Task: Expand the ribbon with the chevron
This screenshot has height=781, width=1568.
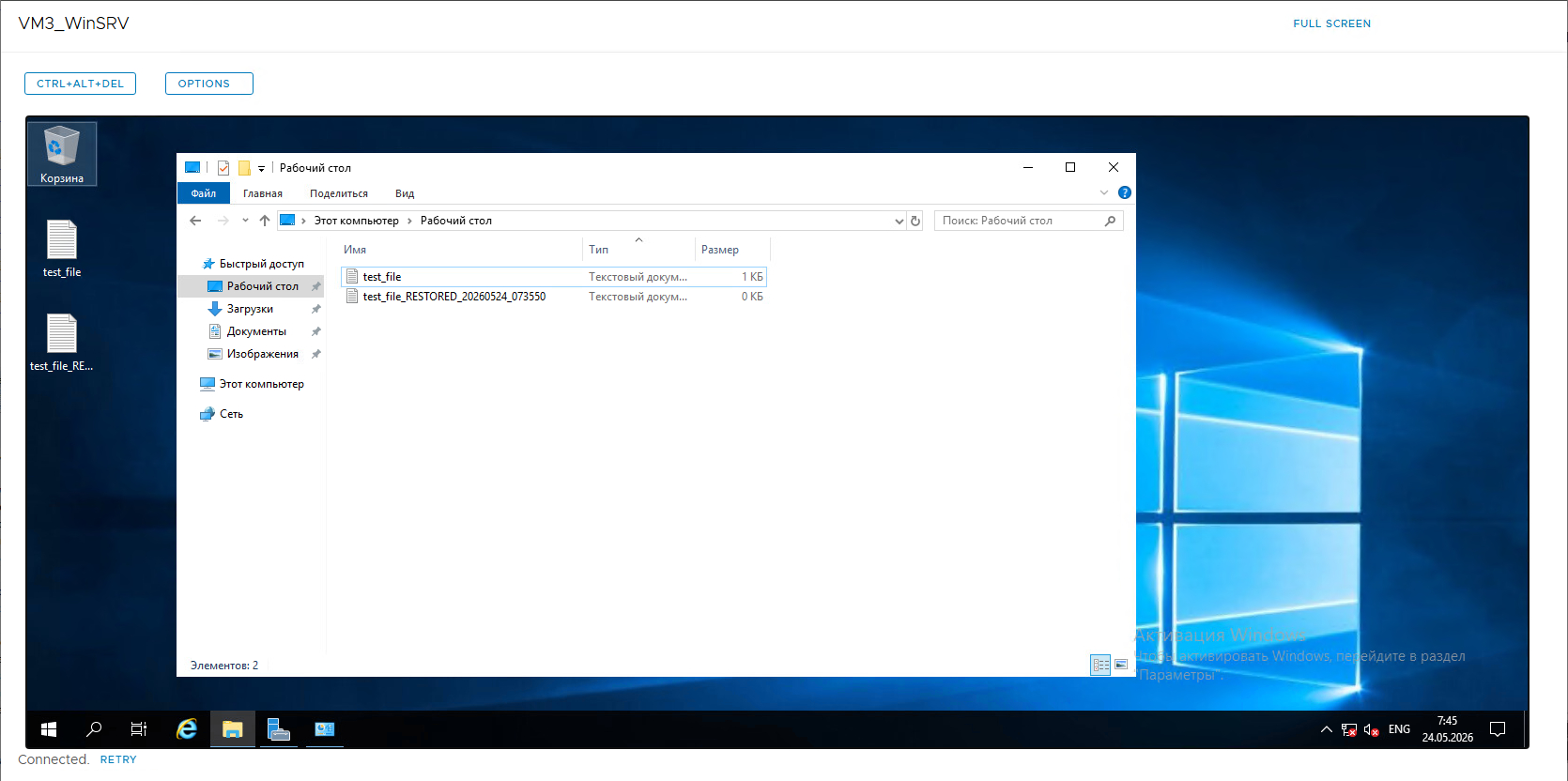Action: coord(1104,192)
